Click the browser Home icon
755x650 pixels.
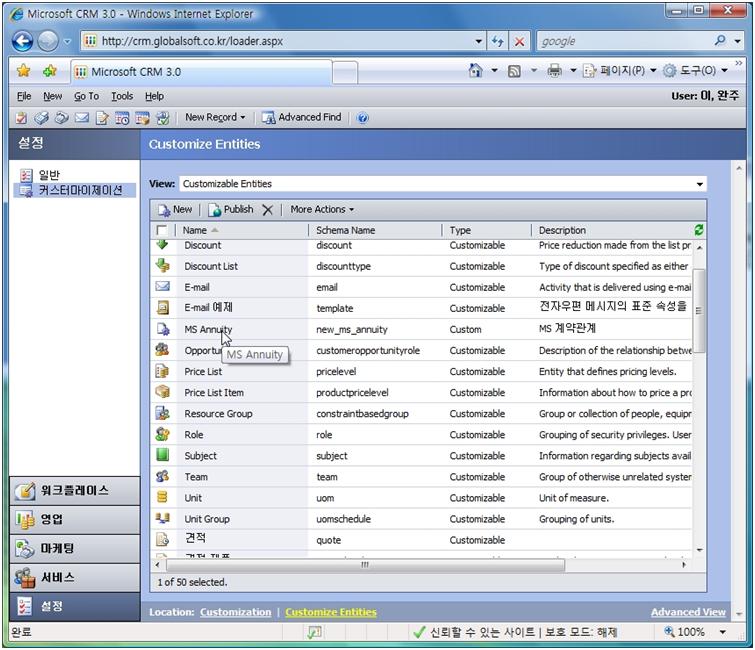[x=475, y=71]
